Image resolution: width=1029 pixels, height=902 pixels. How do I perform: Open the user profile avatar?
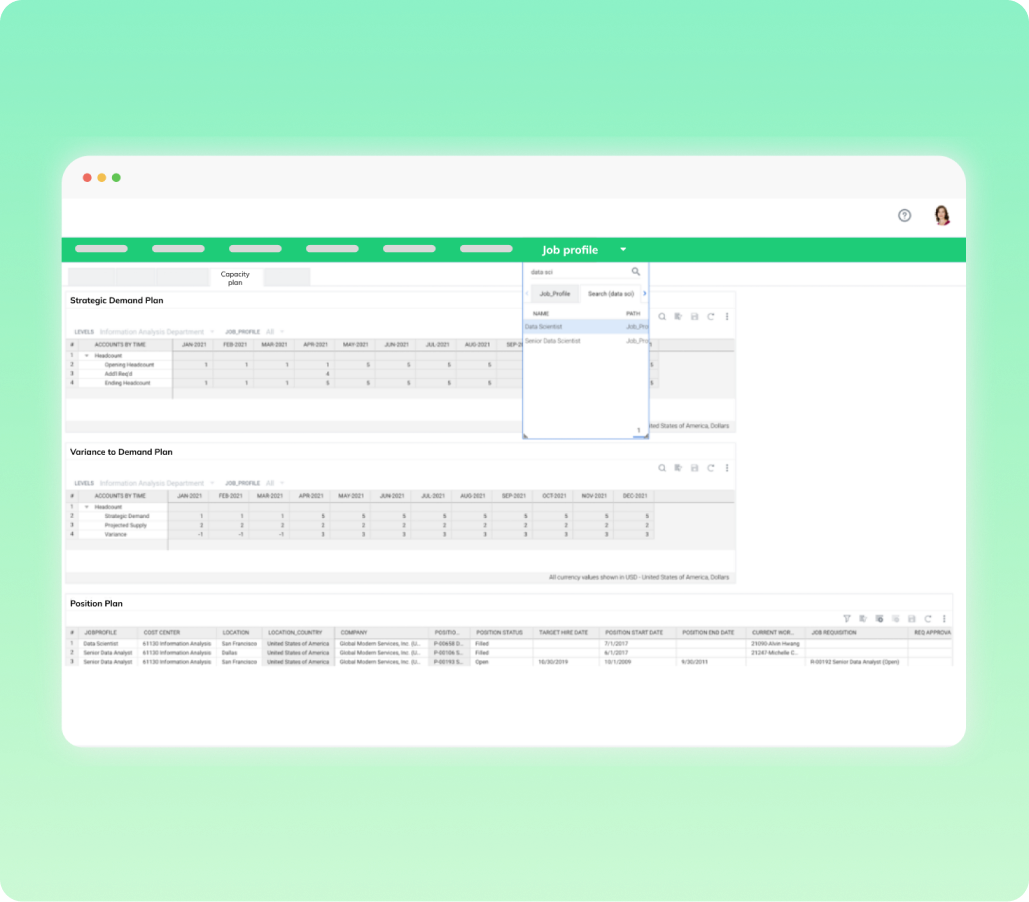point(941,215)
